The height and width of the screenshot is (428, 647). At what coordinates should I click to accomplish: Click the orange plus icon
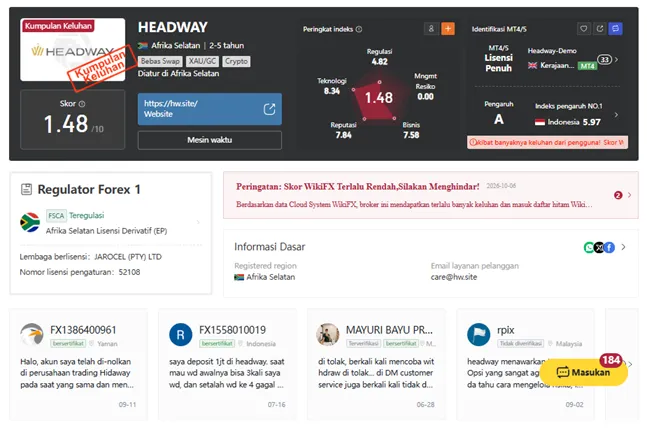pyautogui.click(x=448, y=28)
